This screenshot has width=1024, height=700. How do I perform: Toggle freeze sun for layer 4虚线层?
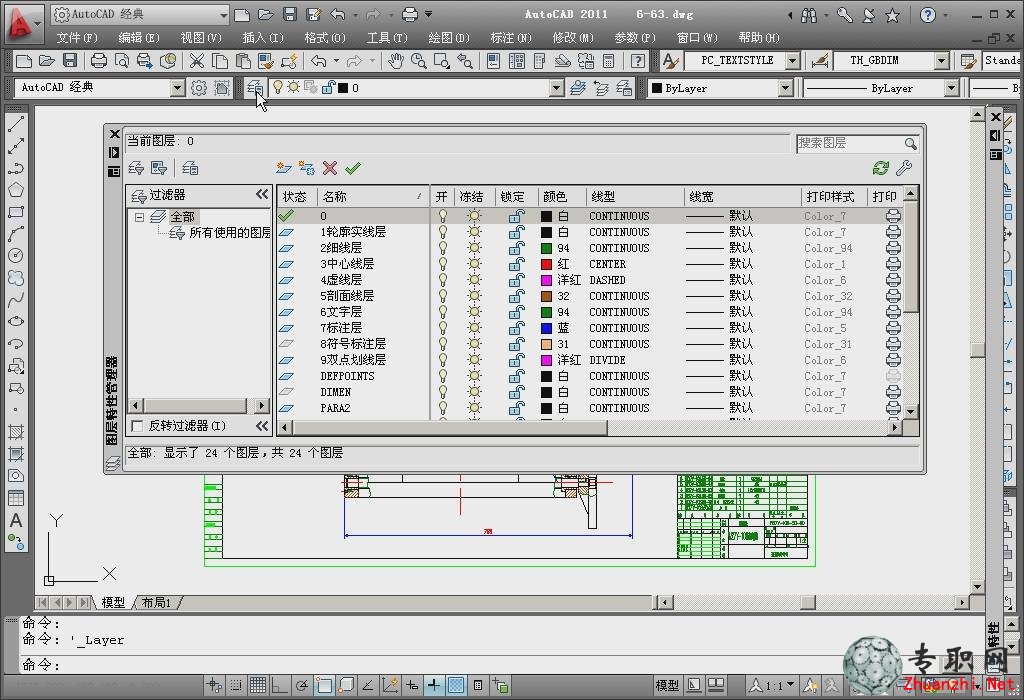point(475,279)
